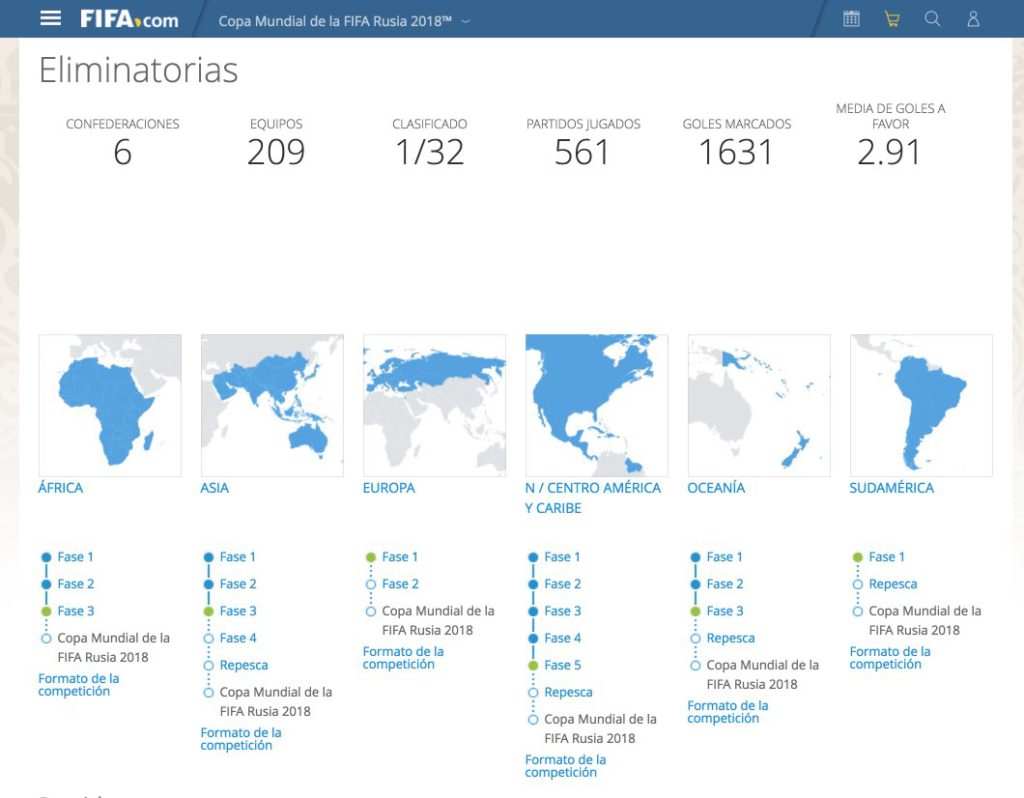Click the search magnifier icon
Viewport: 1024px width, 798px height.
point(933,19)
